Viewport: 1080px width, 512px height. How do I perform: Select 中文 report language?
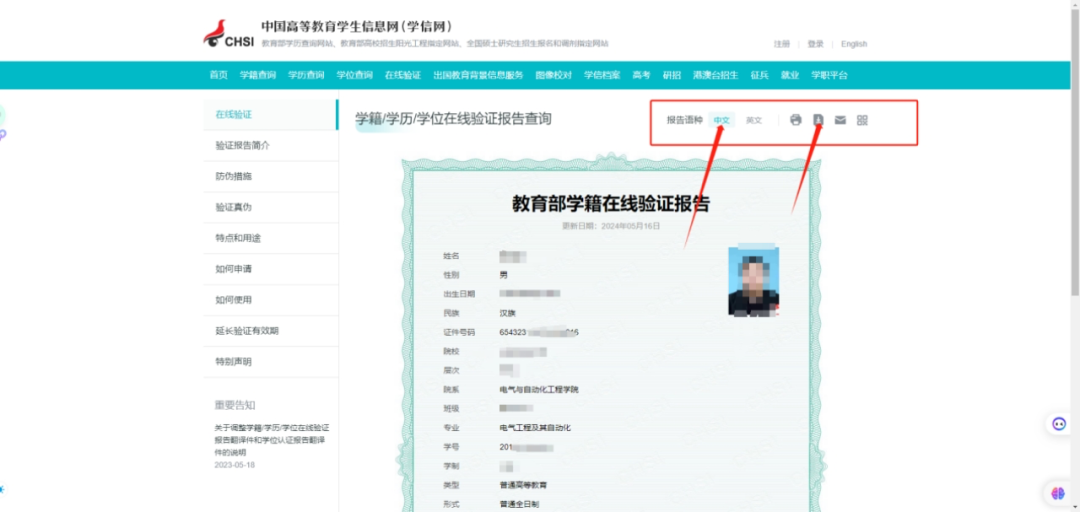pos(721,120)
